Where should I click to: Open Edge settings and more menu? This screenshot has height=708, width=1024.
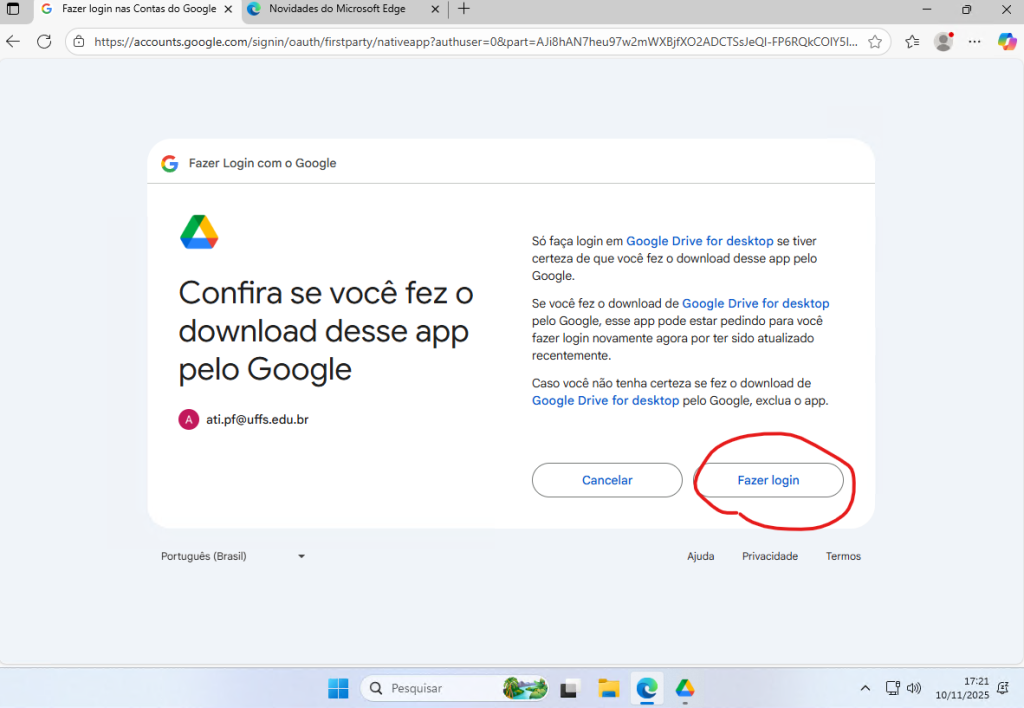[x=975, y=42]
